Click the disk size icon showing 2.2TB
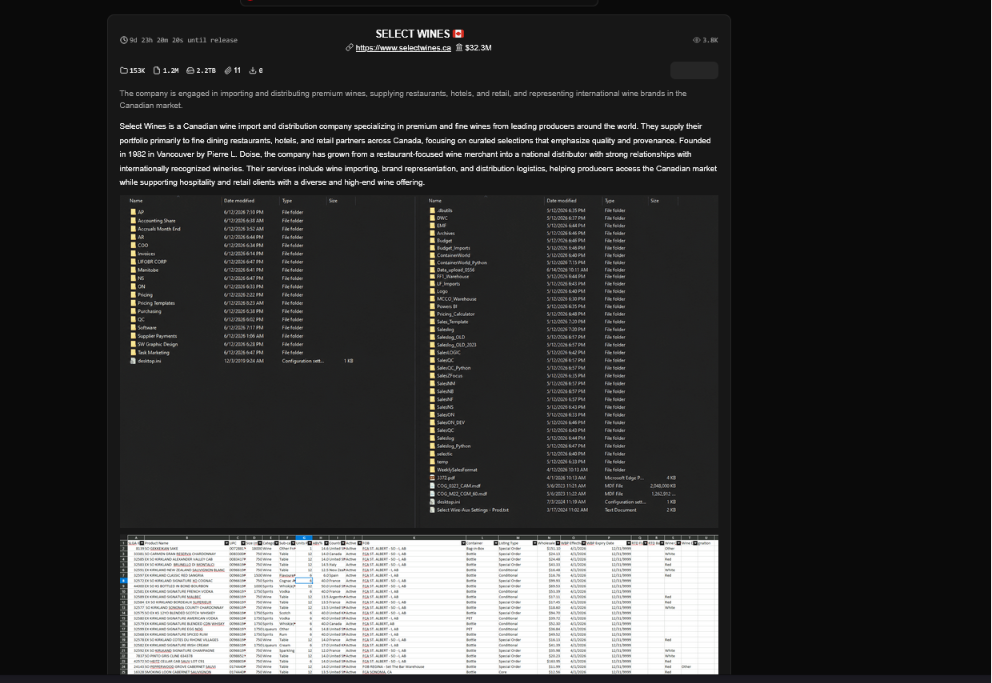Image resolution: width=992 pixels, height=683 pixels. point(190,71)
